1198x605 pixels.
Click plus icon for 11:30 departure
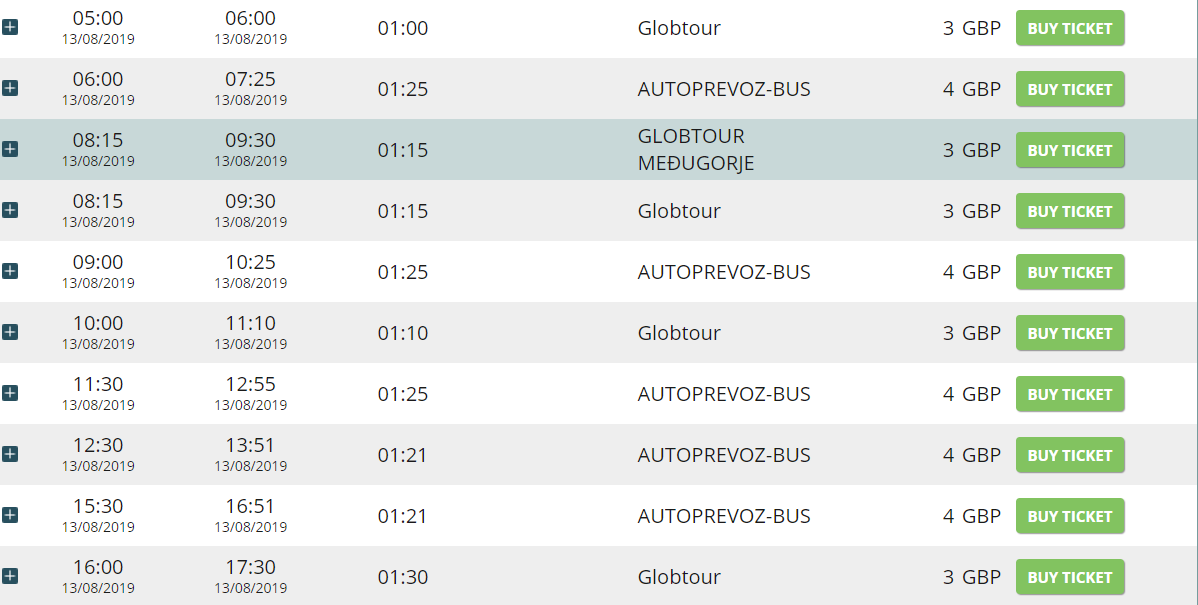tap(10, 393)
